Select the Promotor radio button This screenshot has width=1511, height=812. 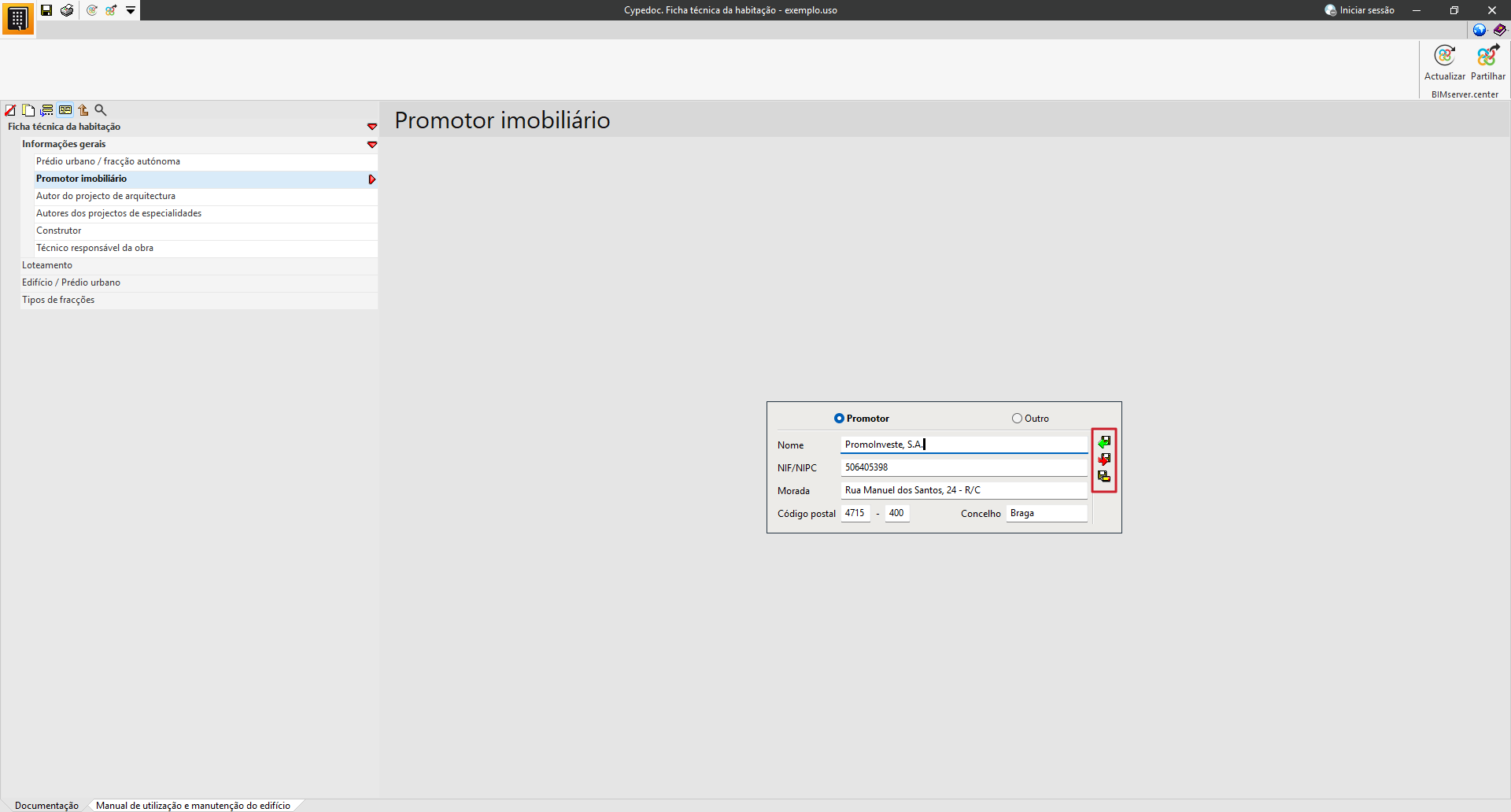point(839,419)
